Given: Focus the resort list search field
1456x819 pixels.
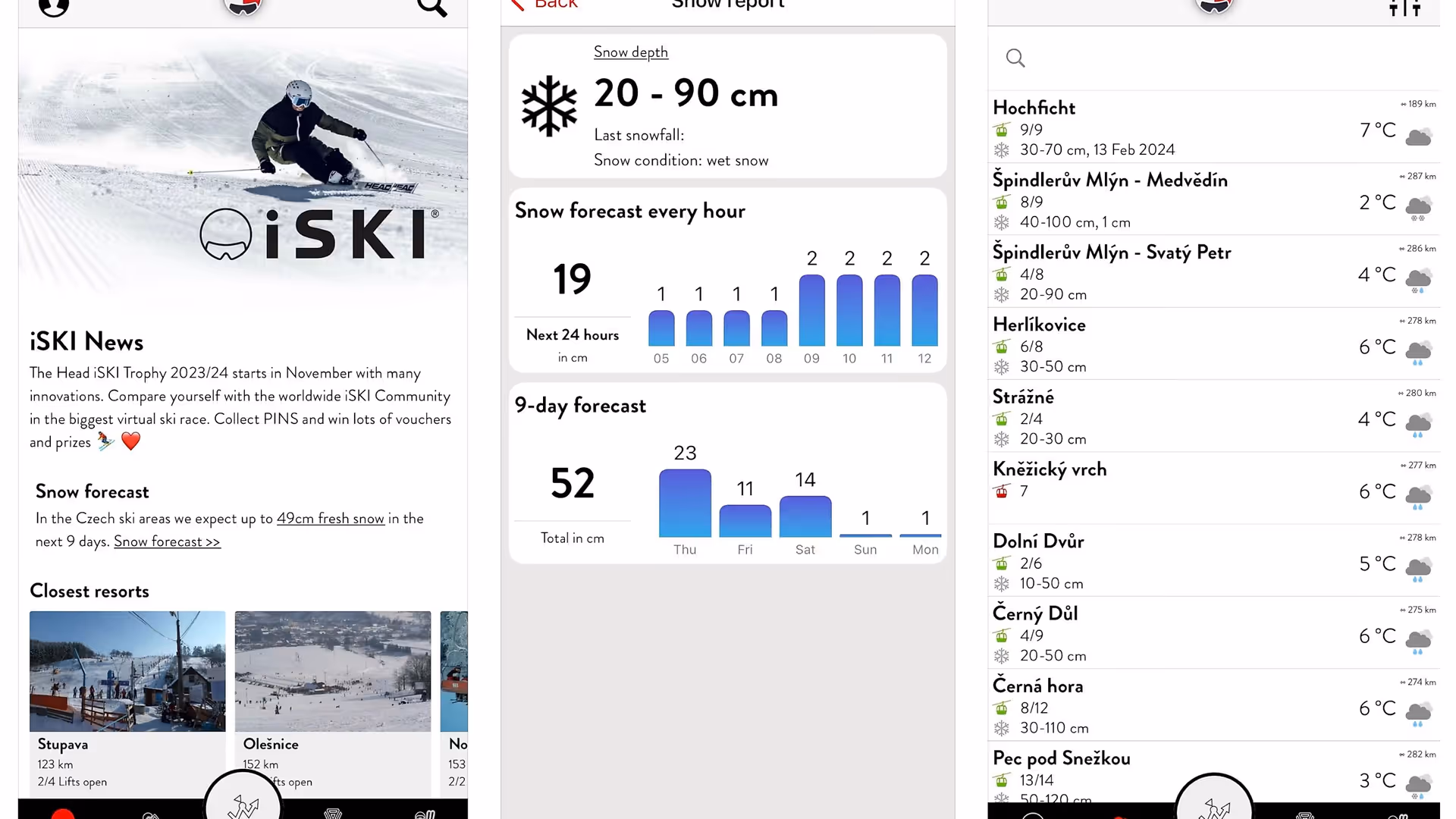Looking at the screenshot, I should pyautogui.click(x=1213, y=58).
